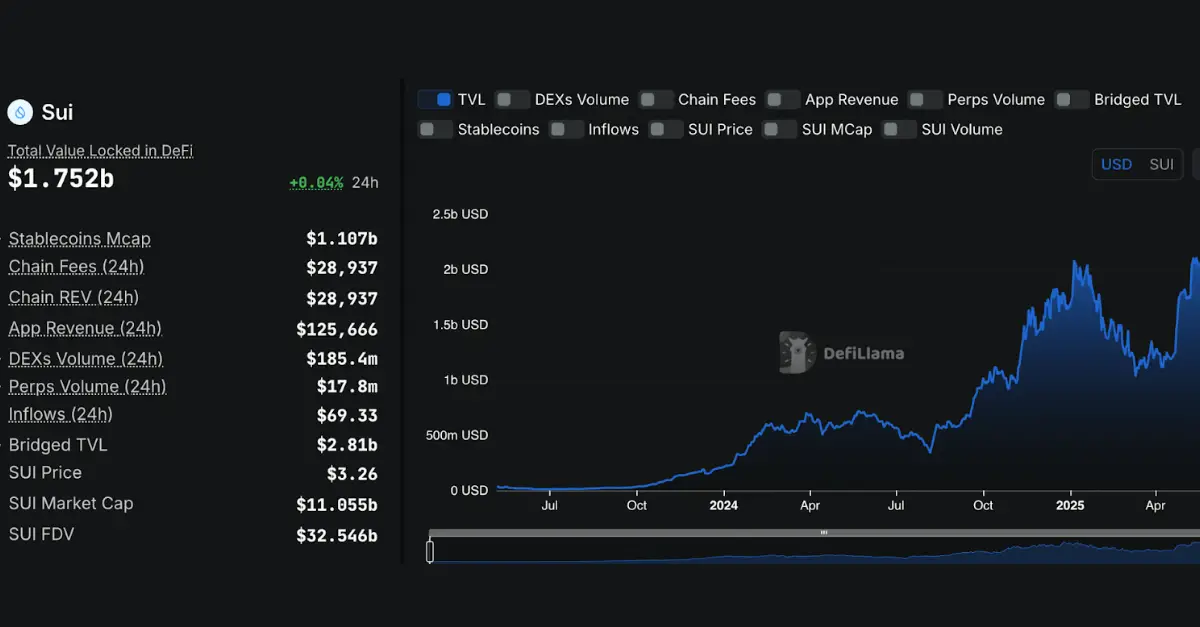Click the mini overview chart below timeline

815,551
